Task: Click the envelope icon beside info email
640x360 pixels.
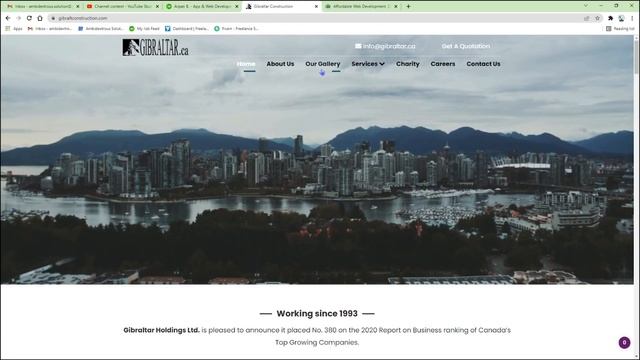Action: [x=358, y=46]
